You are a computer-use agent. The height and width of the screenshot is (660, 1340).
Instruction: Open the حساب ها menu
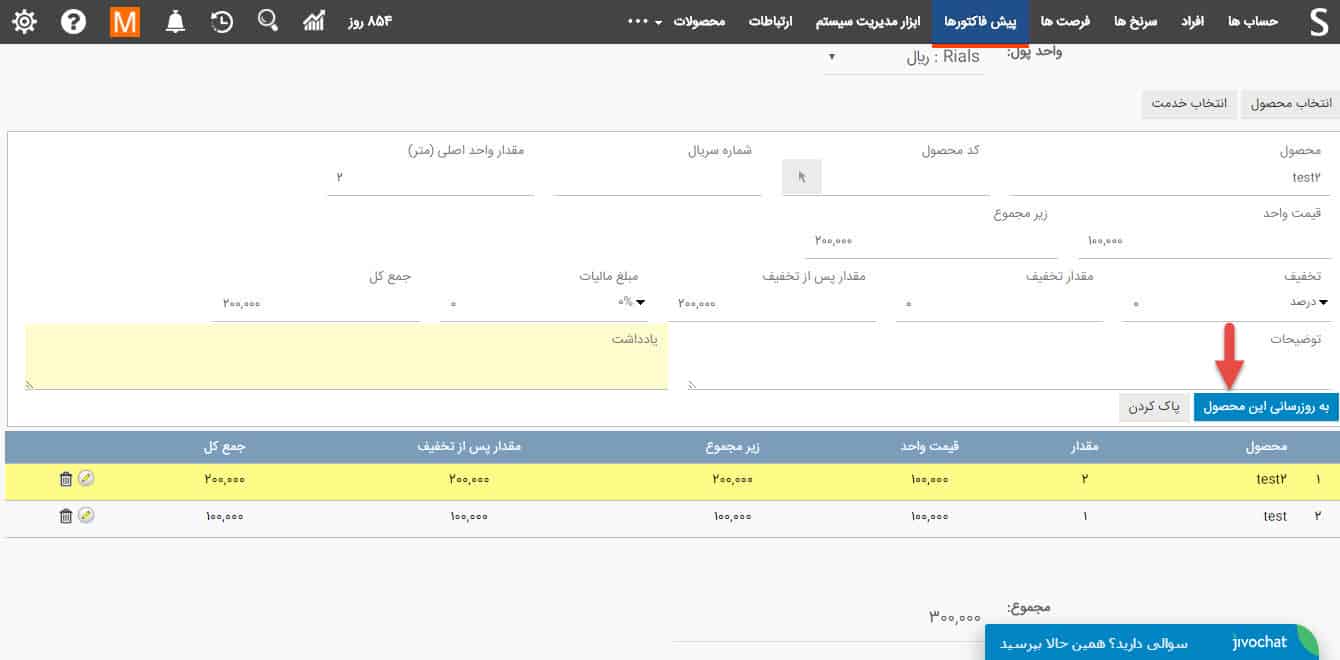(x=1253, y=21)
